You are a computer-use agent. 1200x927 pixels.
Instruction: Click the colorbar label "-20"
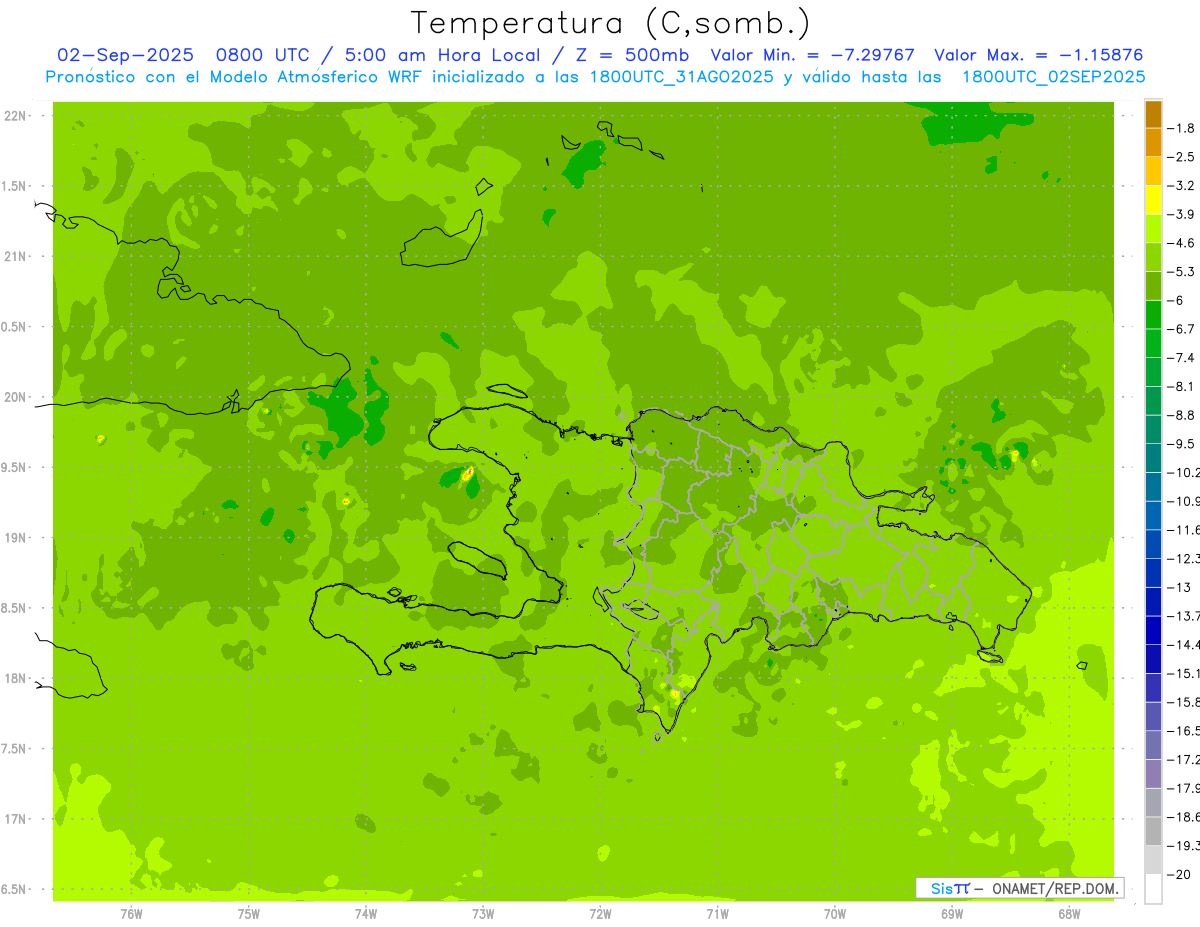1181,874
